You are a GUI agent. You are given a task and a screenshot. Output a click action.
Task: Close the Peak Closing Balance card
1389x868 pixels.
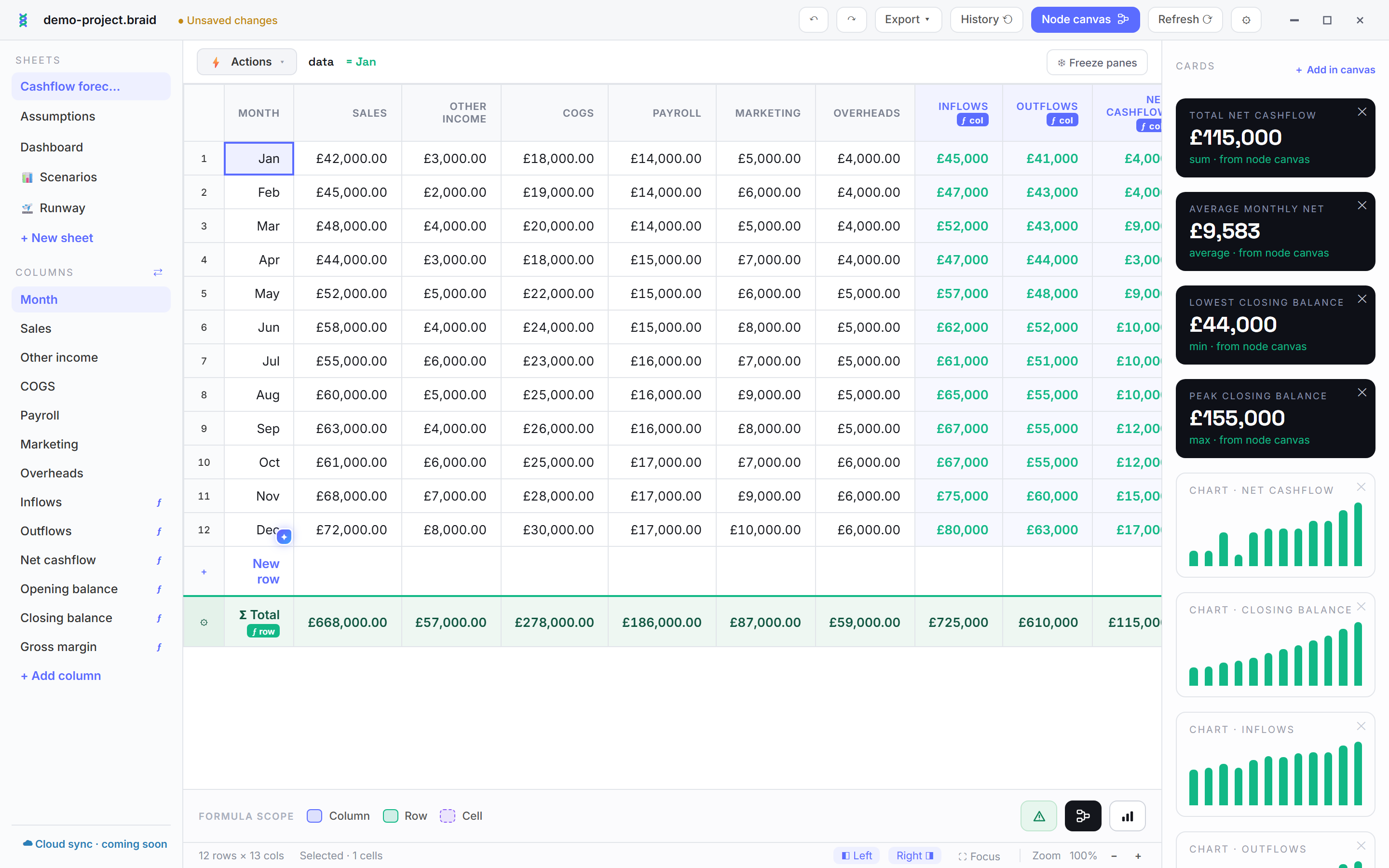[x=1362, y=393]
